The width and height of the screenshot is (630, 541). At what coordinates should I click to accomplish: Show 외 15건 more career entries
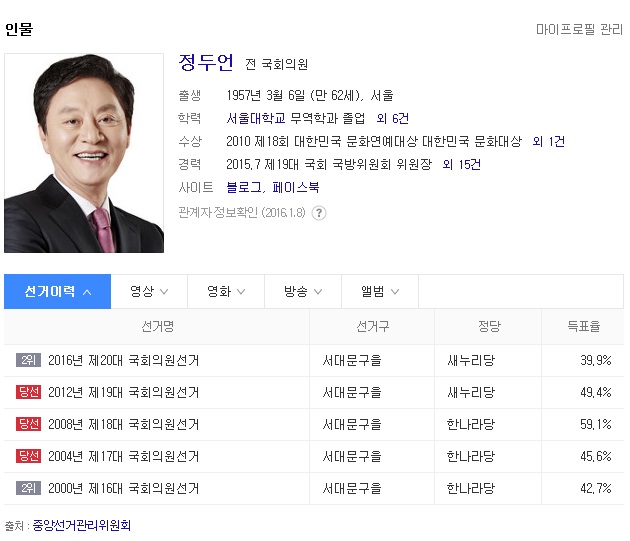pos(462,164)
